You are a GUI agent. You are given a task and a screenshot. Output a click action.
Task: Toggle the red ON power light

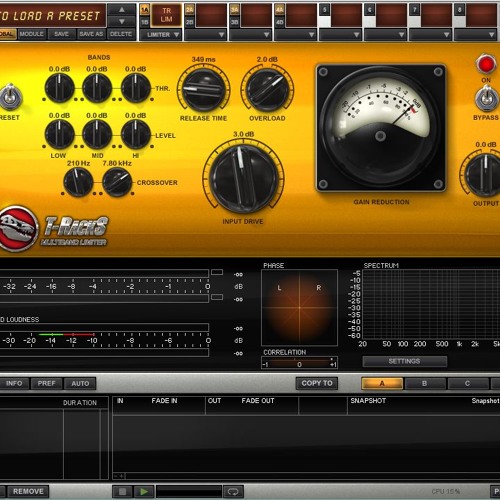(x=486, y=64)
